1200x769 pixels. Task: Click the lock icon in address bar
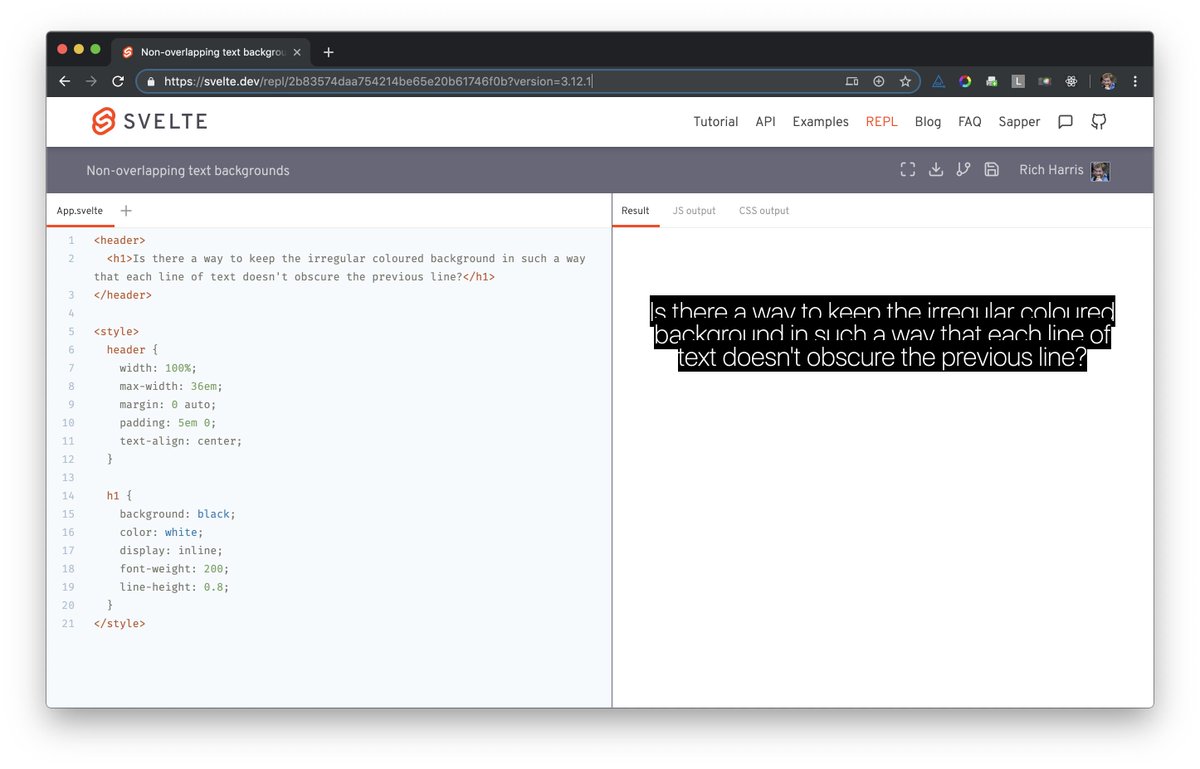(x=152, y=82)
